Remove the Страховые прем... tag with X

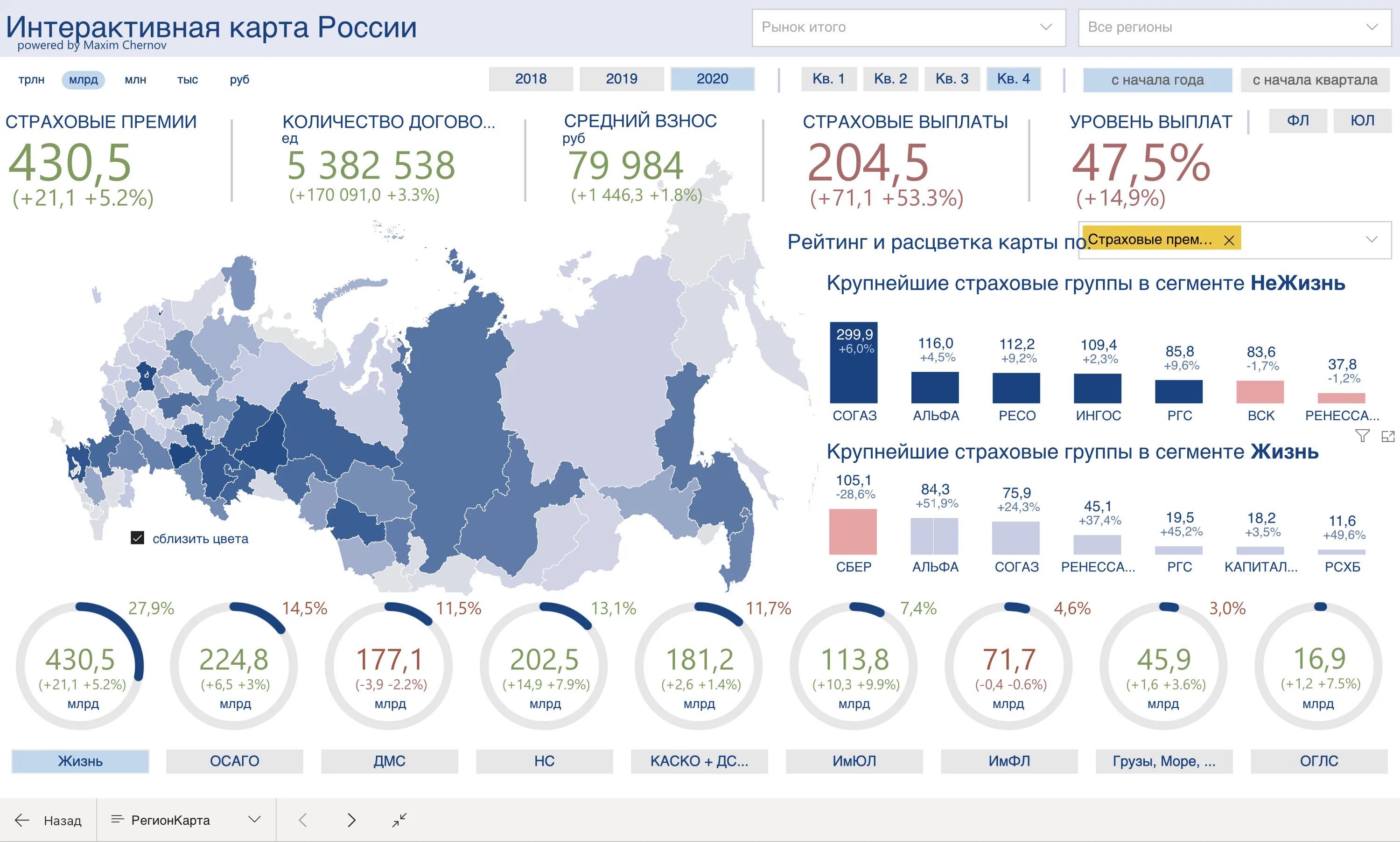tap(1229, 240)
